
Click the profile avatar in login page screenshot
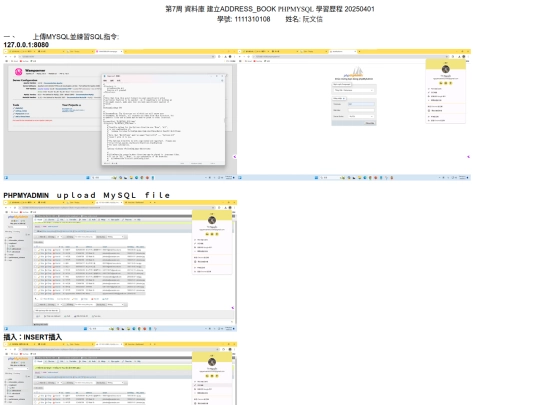point(446,69)
